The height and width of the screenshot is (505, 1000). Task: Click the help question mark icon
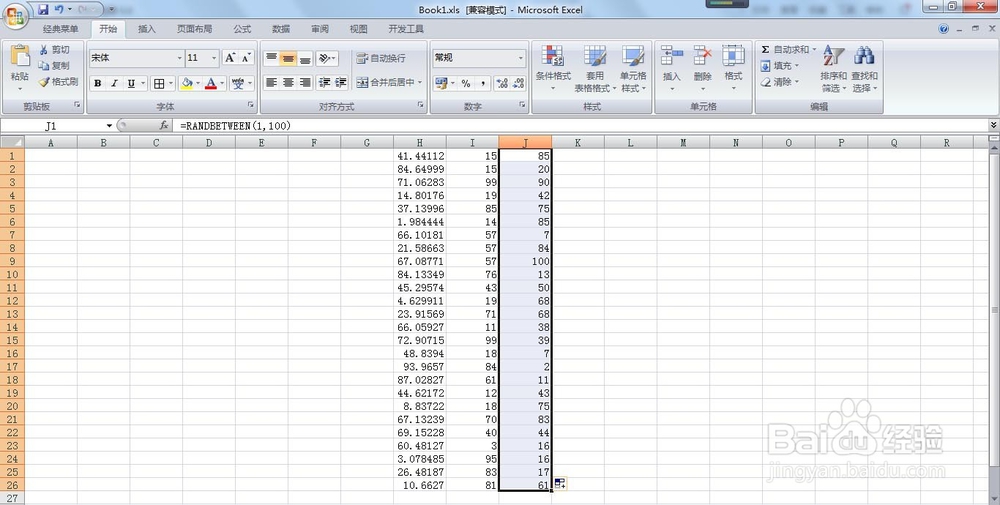pos(944,29)
